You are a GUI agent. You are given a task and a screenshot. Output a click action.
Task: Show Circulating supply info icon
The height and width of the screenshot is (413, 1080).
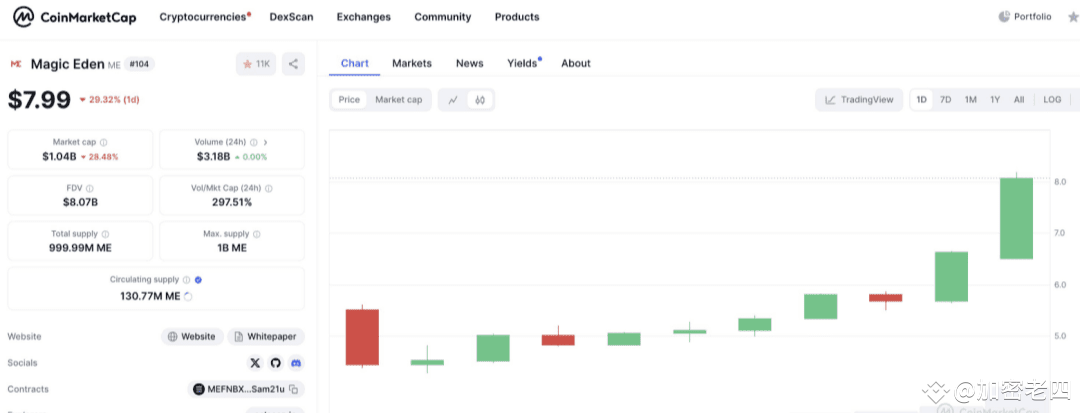point(186,280)
